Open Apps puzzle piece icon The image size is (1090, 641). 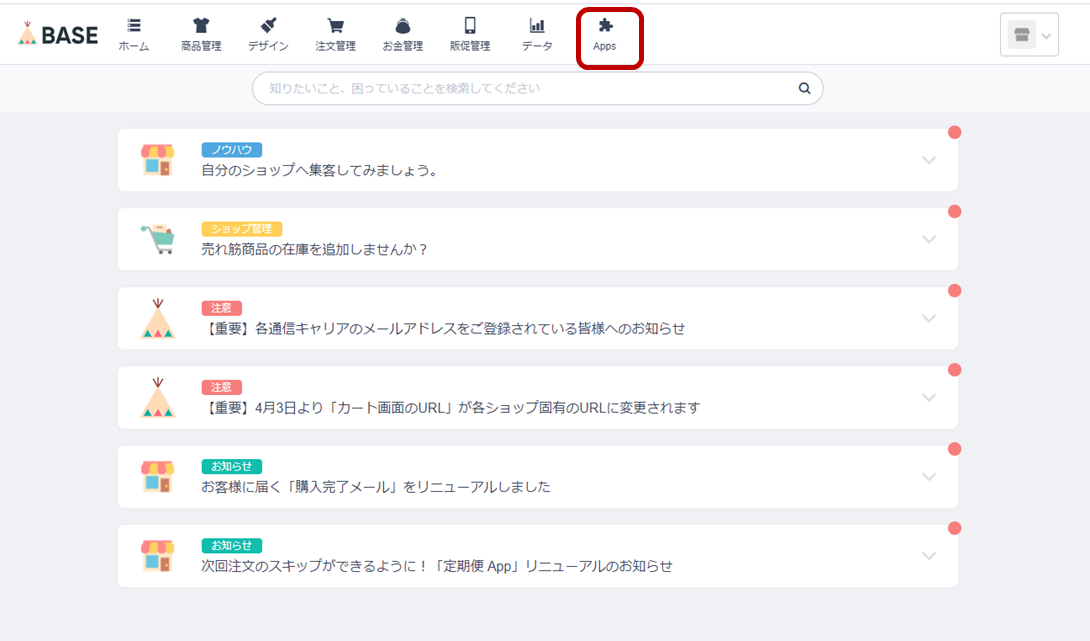(605, 26)
